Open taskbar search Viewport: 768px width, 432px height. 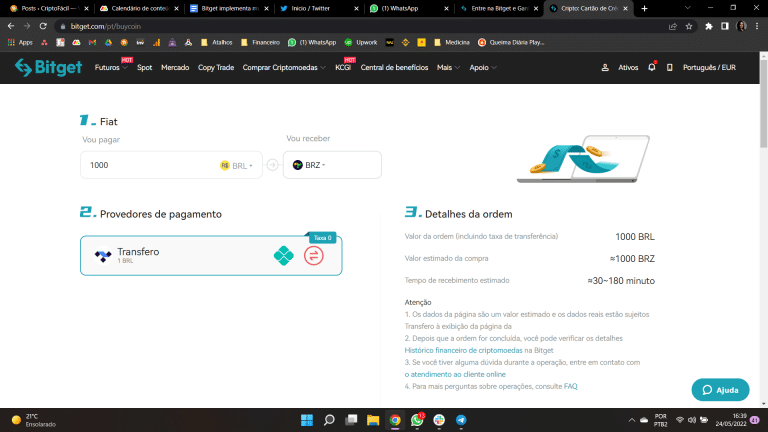pos(329,420)
